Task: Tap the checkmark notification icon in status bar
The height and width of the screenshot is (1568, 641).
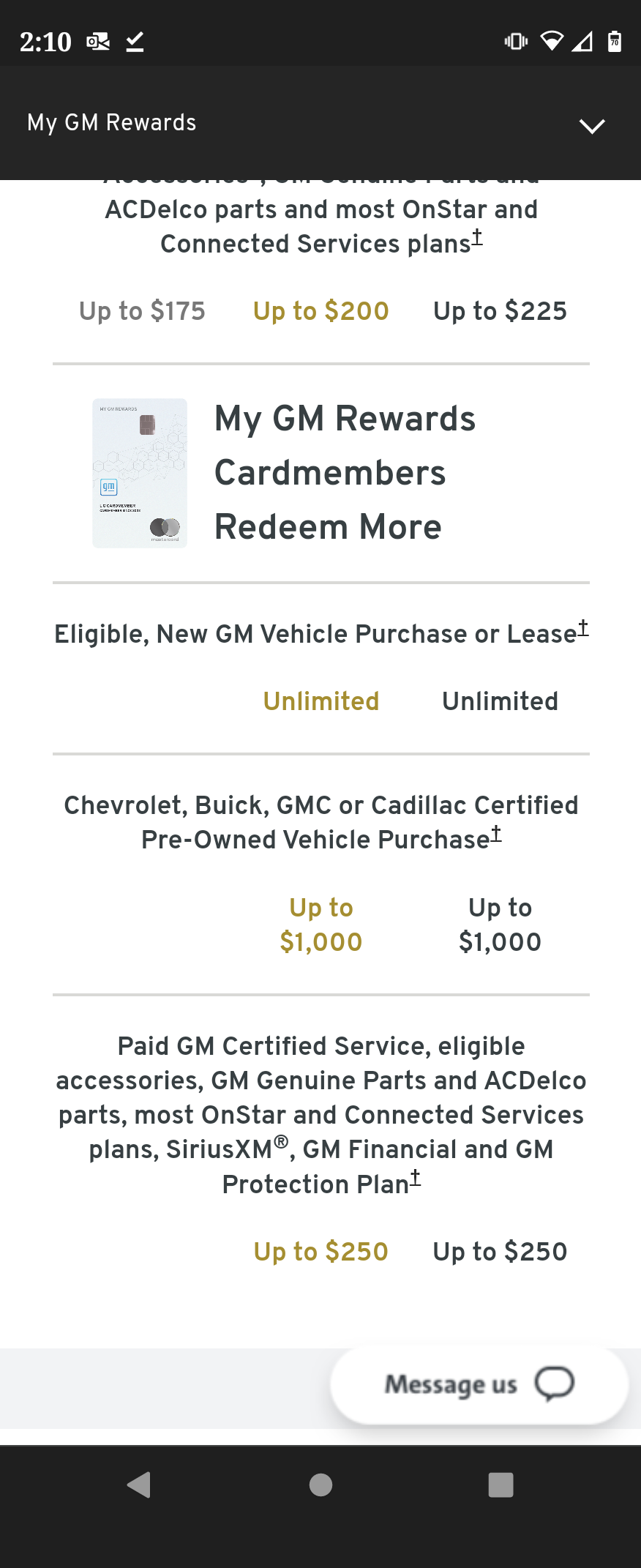Action: tap(134, 42)
